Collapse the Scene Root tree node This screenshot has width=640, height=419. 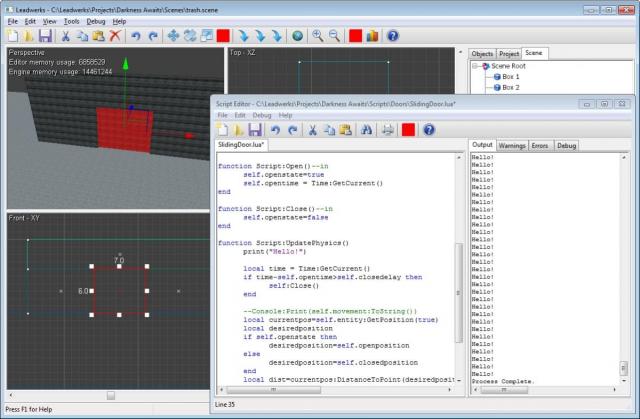(x=476, y=65)
